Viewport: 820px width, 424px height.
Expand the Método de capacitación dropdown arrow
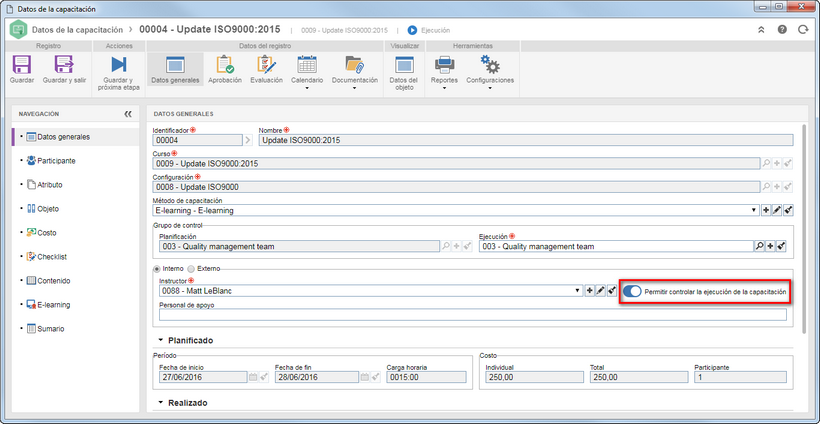[x=754, y=210]
